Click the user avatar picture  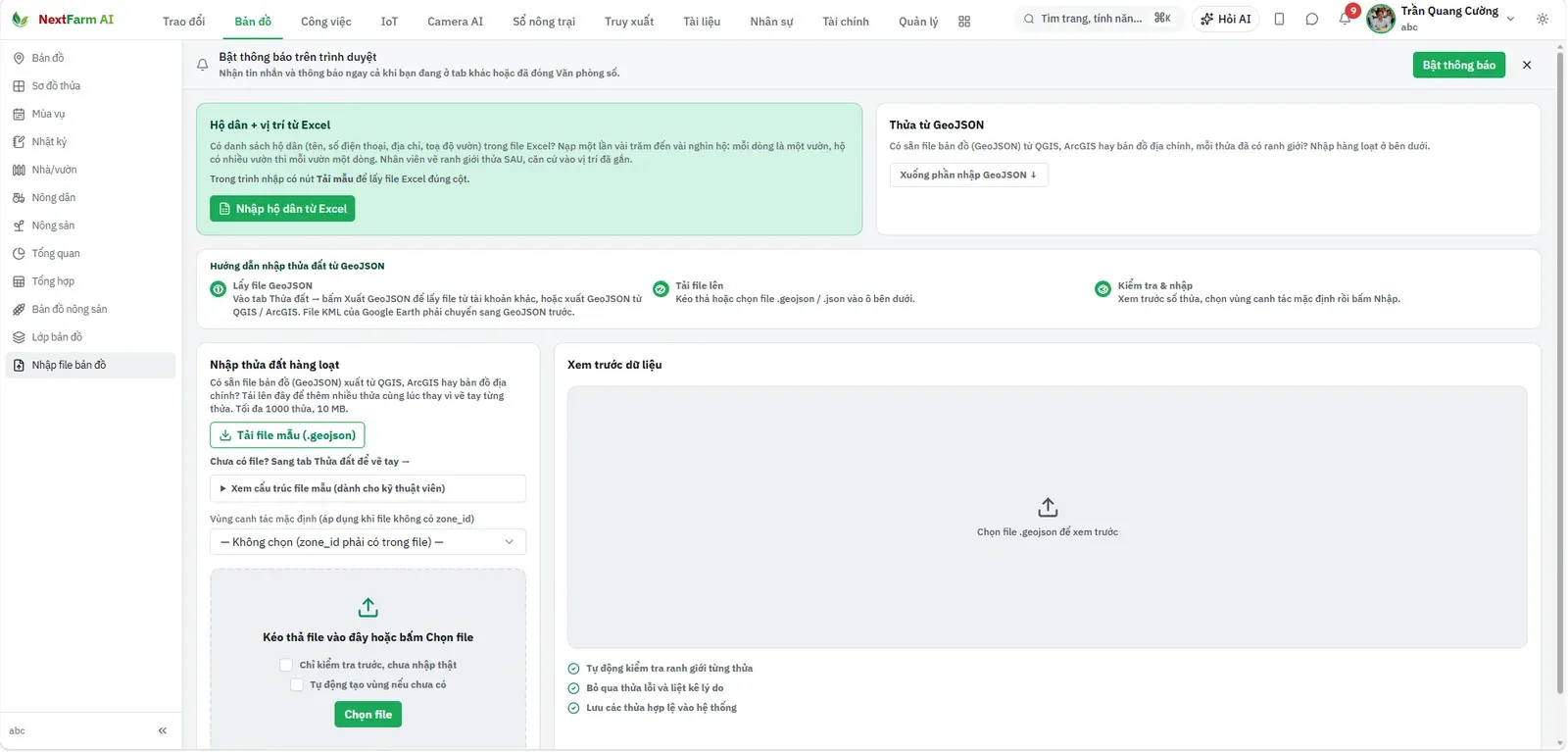pos(1381,19)
